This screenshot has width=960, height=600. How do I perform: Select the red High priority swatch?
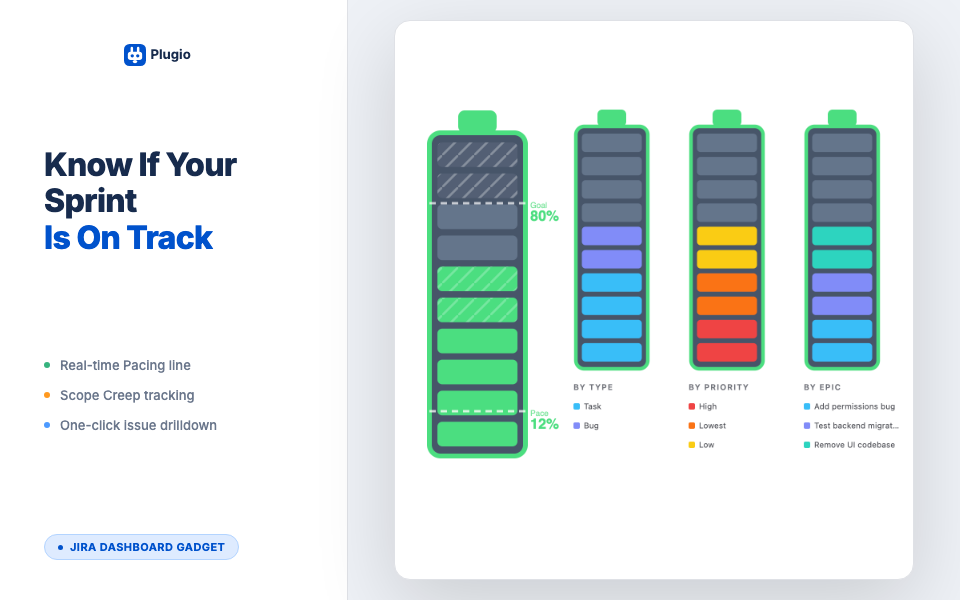pyautogui.click(x=692, y=407)
